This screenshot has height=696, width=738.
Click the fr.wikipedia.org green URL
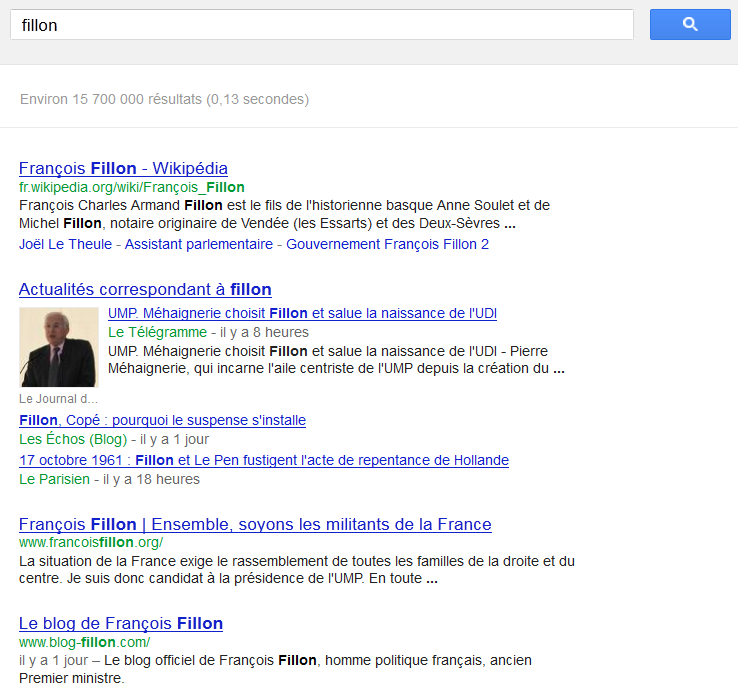(131, 187)
